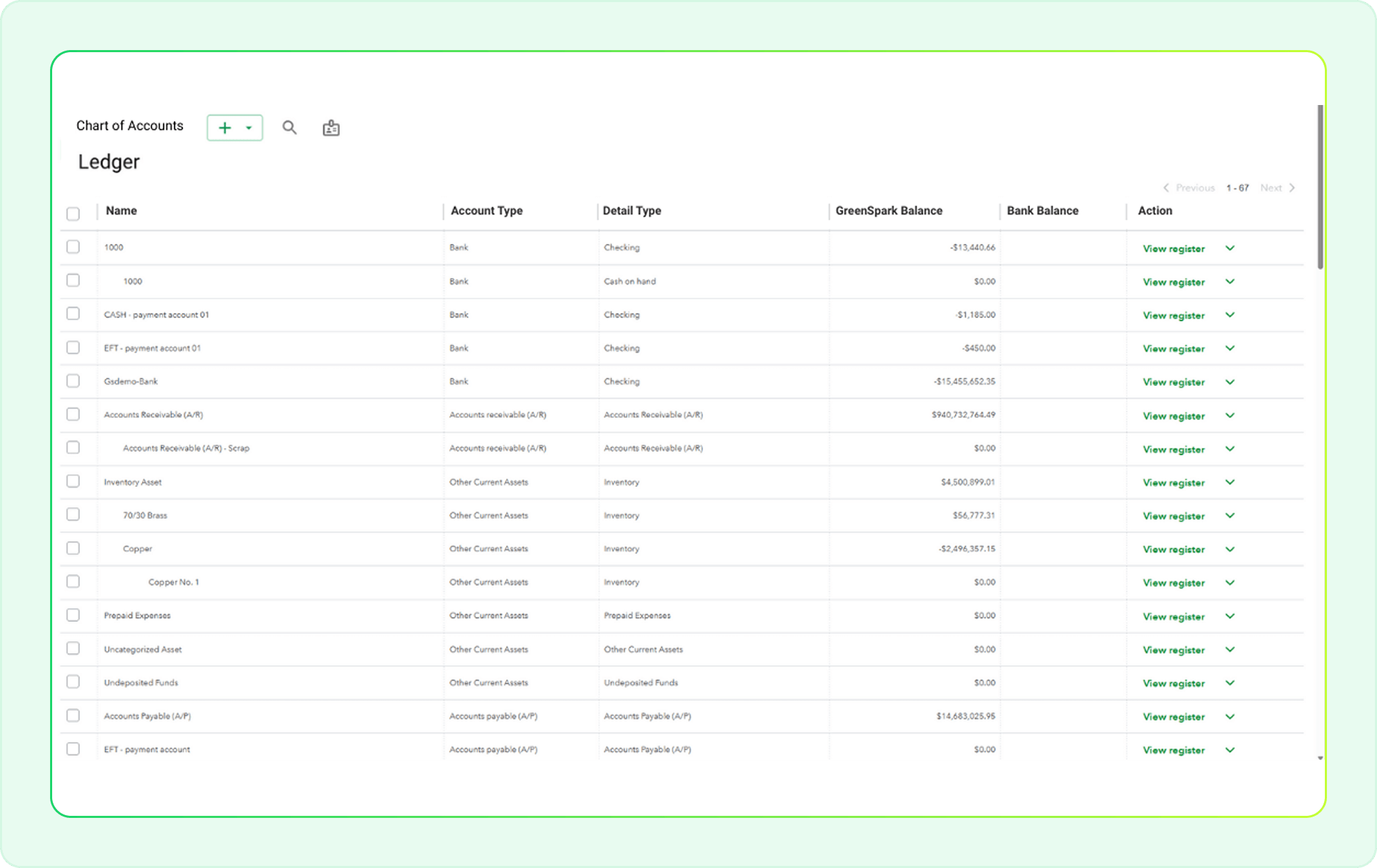View register for 70/30 Brass account
1377x868 pixels.
1173,516
